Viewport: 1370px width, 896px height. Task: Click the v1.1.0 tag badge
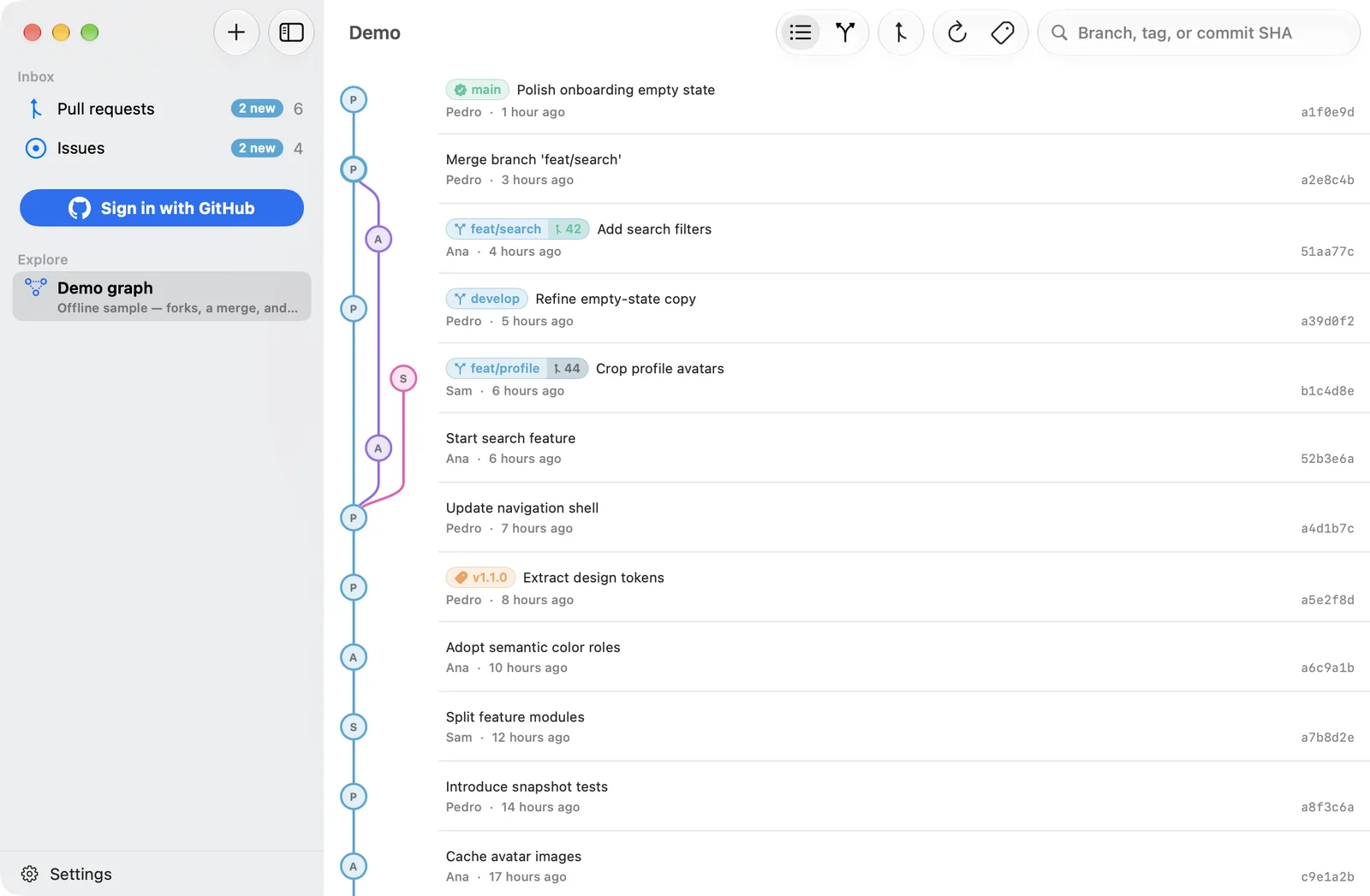tap(480, 578)
